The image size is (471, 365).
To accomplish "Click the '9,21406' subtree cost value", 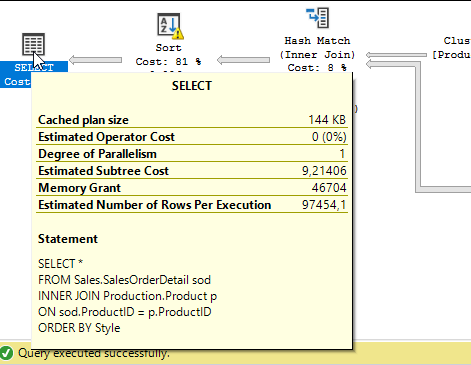I will [324, 171].
